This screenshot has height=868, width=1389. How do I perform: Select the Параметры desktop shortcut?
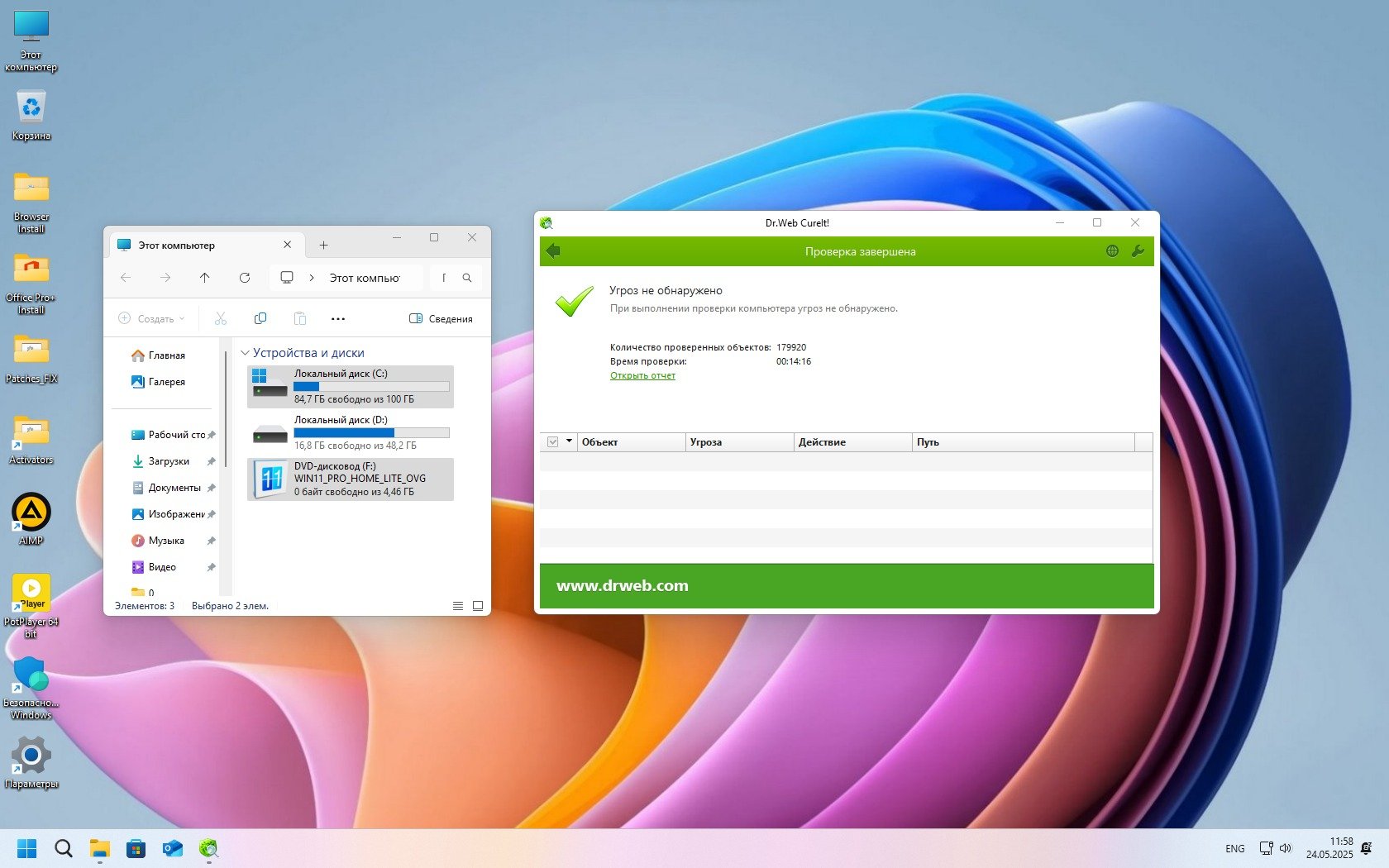pos(31,762)
